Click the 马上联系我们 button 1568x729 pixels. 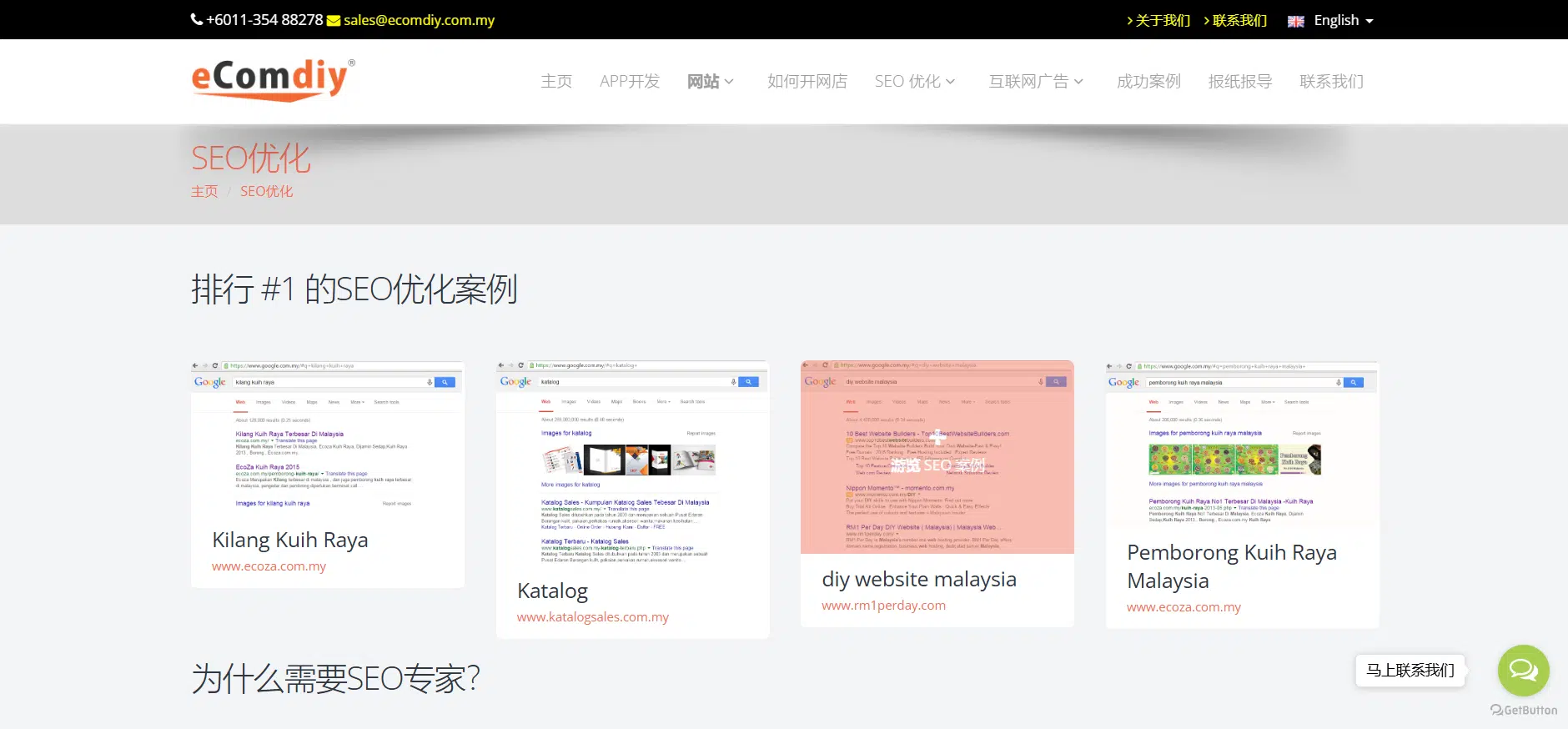[1410, 671]
